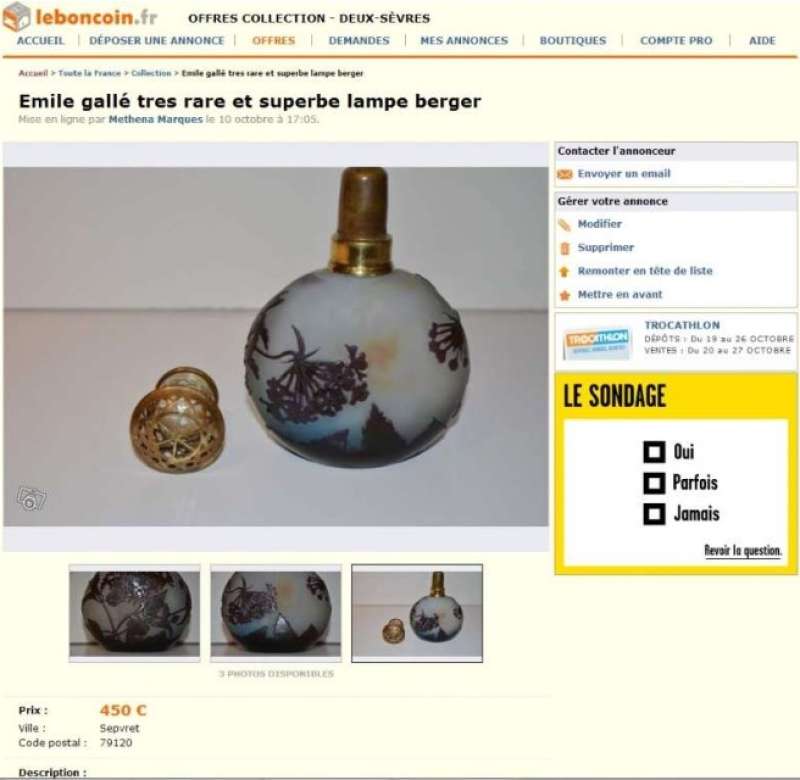Screen dimensions: 800x780
Task: Open the Déposer une annonce menu item
Action: (157, 41)
